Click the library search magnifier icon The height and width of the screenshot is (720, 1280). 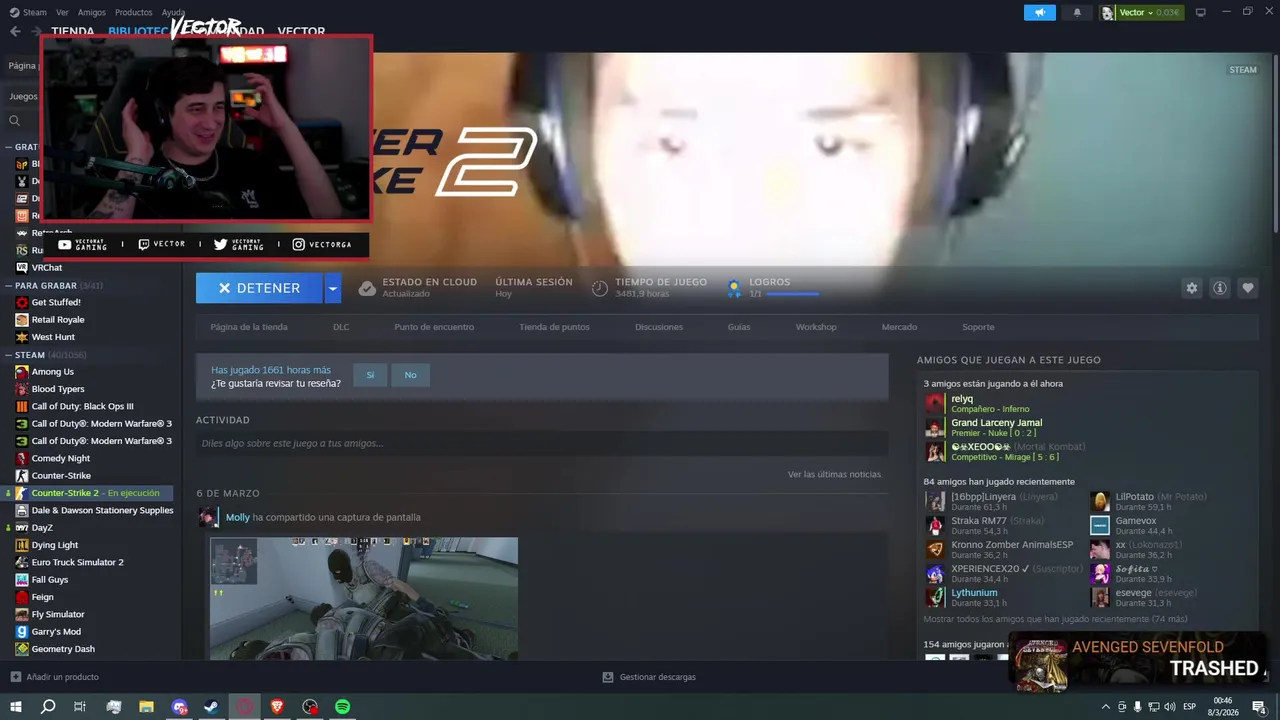pyautogui.click(x=15, y=120)
